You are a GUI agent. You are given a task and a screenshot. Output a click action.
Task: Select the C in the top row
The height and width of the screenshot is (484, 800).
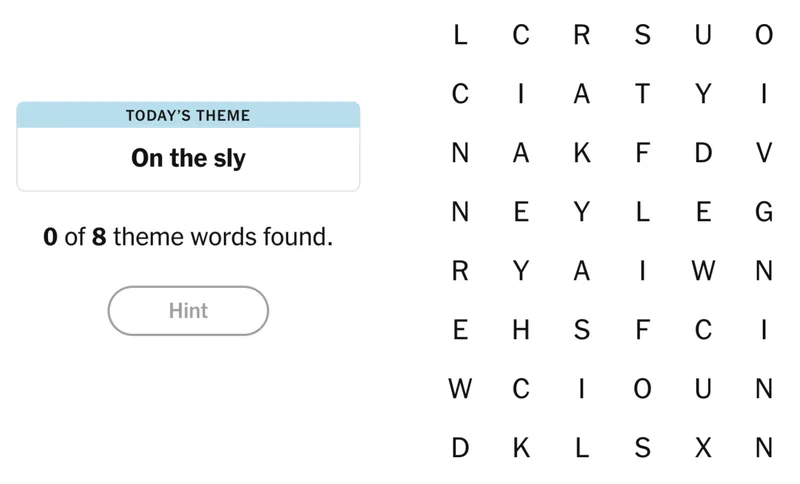(x=521, y=35)
